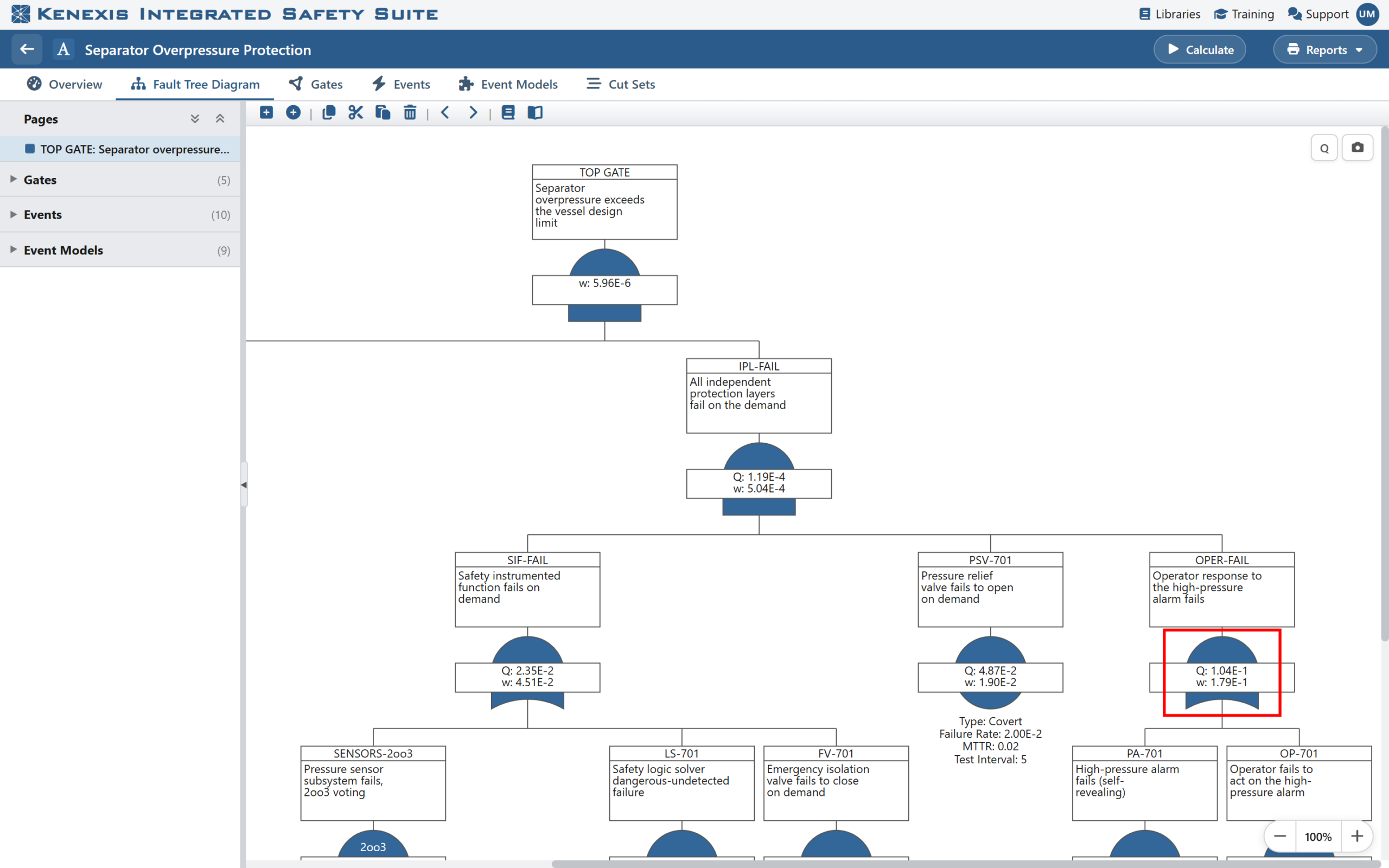Select the TOP GATE page in Pages list

point(120,149)
